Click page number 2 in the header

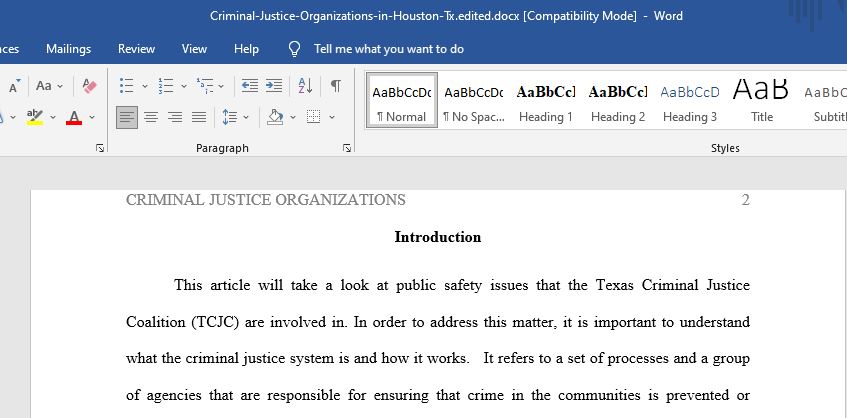[x=745, y=200]
